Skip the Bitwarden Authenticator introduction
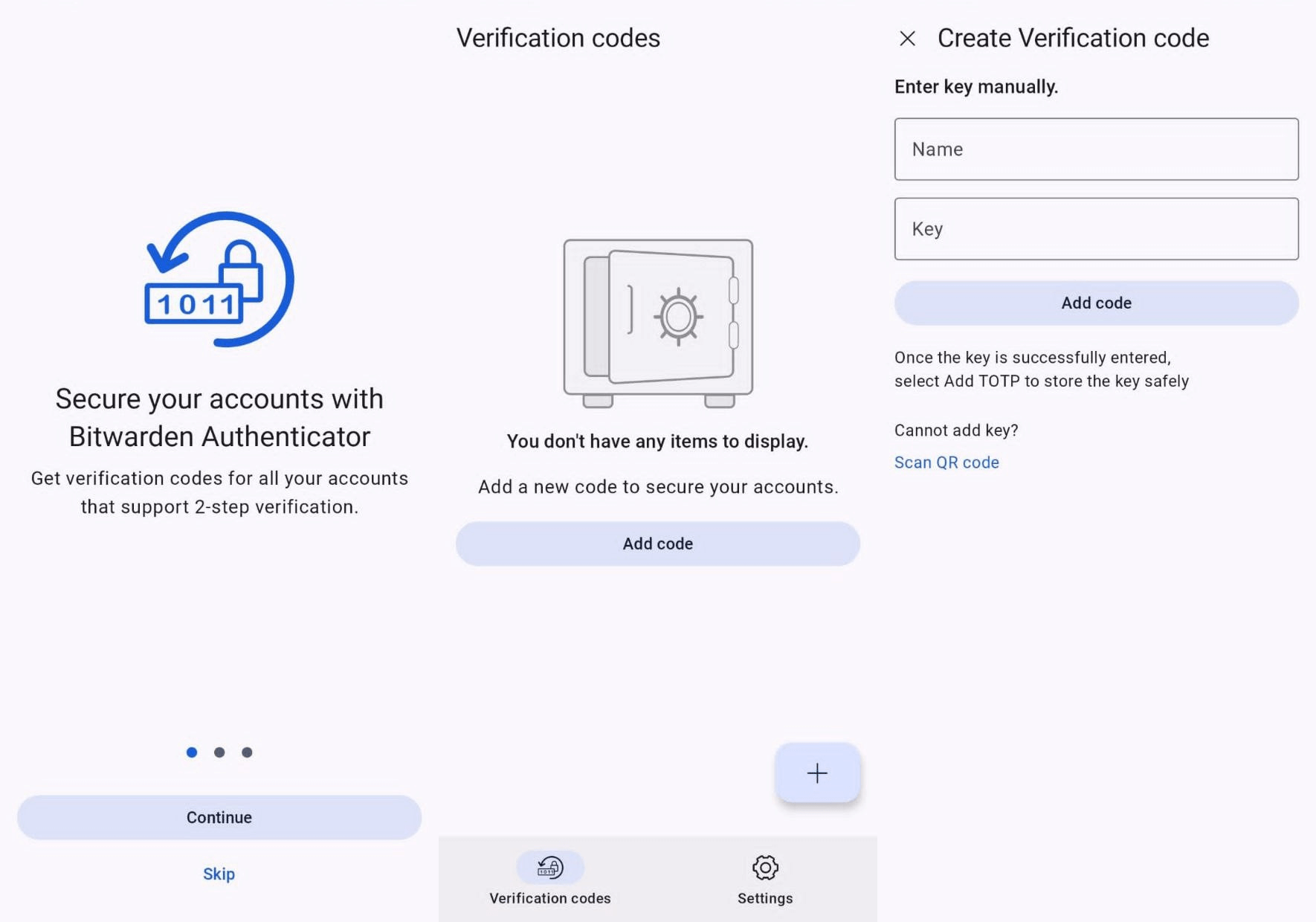 (x=219, y=874)
